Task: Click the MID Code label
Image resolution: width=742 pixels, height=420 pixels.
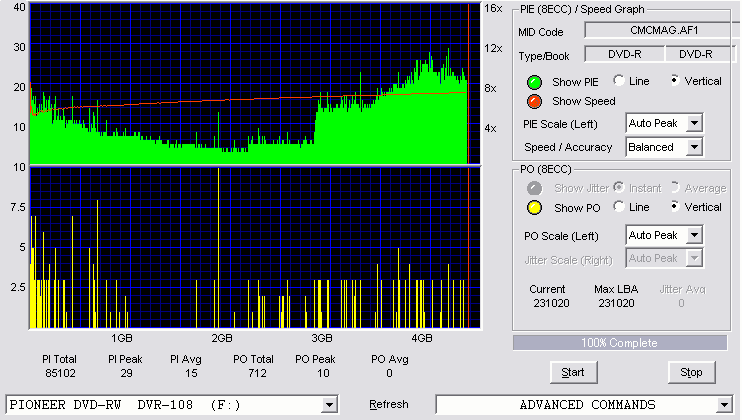Action: (540, 32)
